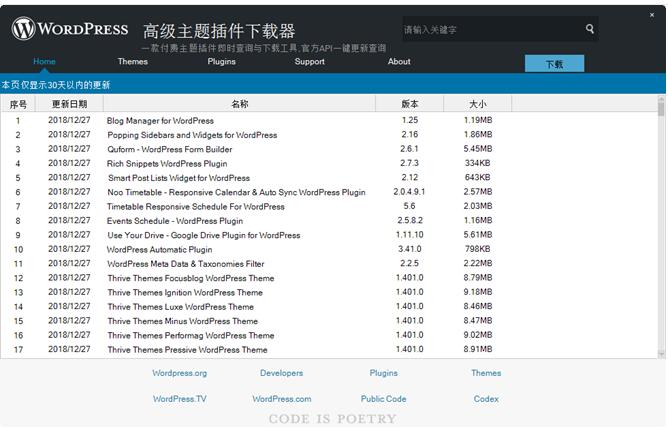This screenshot has width=668, height=429.
Task: Sort by the 序号 column header
Action: (18, 104)
